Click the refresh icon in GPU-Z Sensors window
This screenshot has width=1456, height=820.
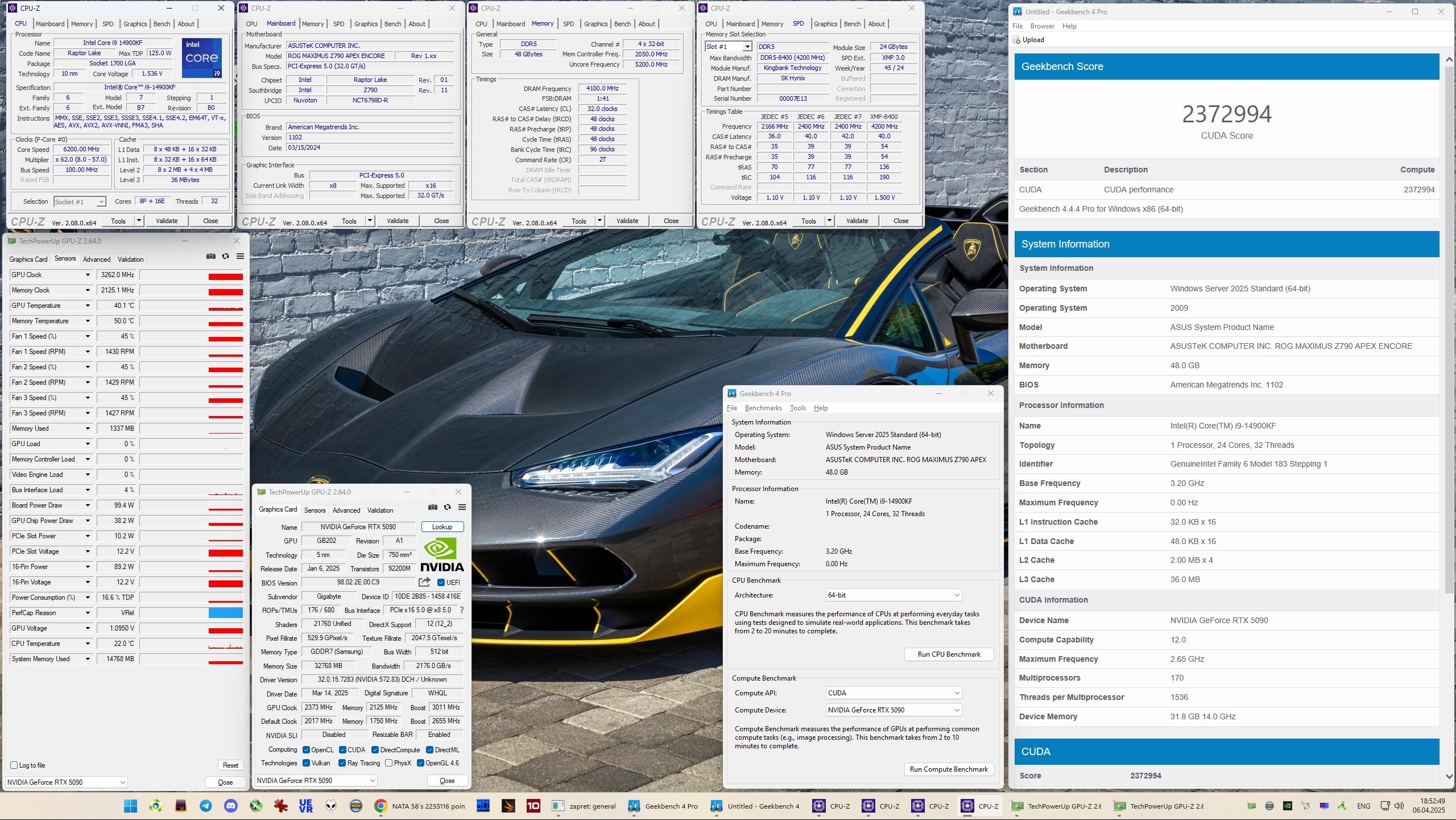[x=226, y=256]
